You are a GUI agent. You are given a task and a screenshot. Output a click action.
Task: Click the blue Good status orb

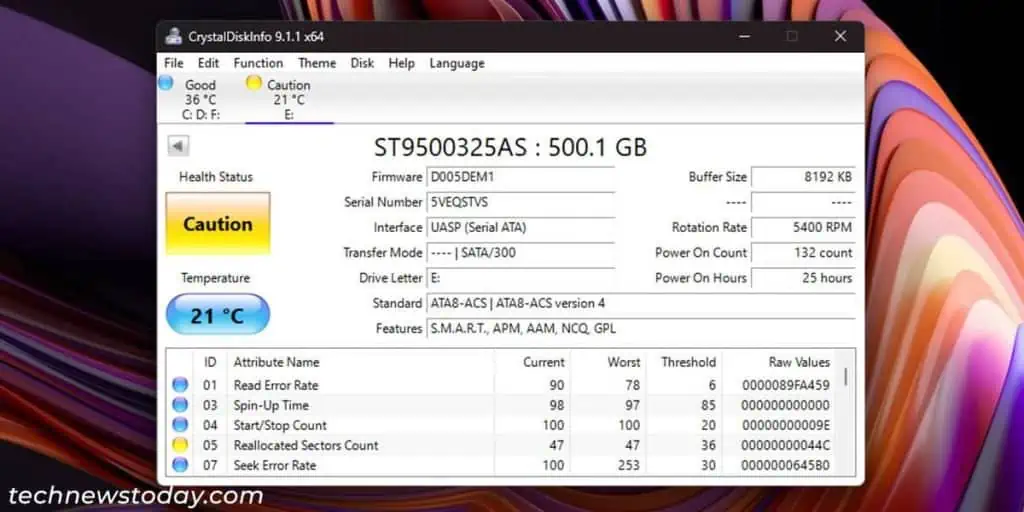[166, 83]
